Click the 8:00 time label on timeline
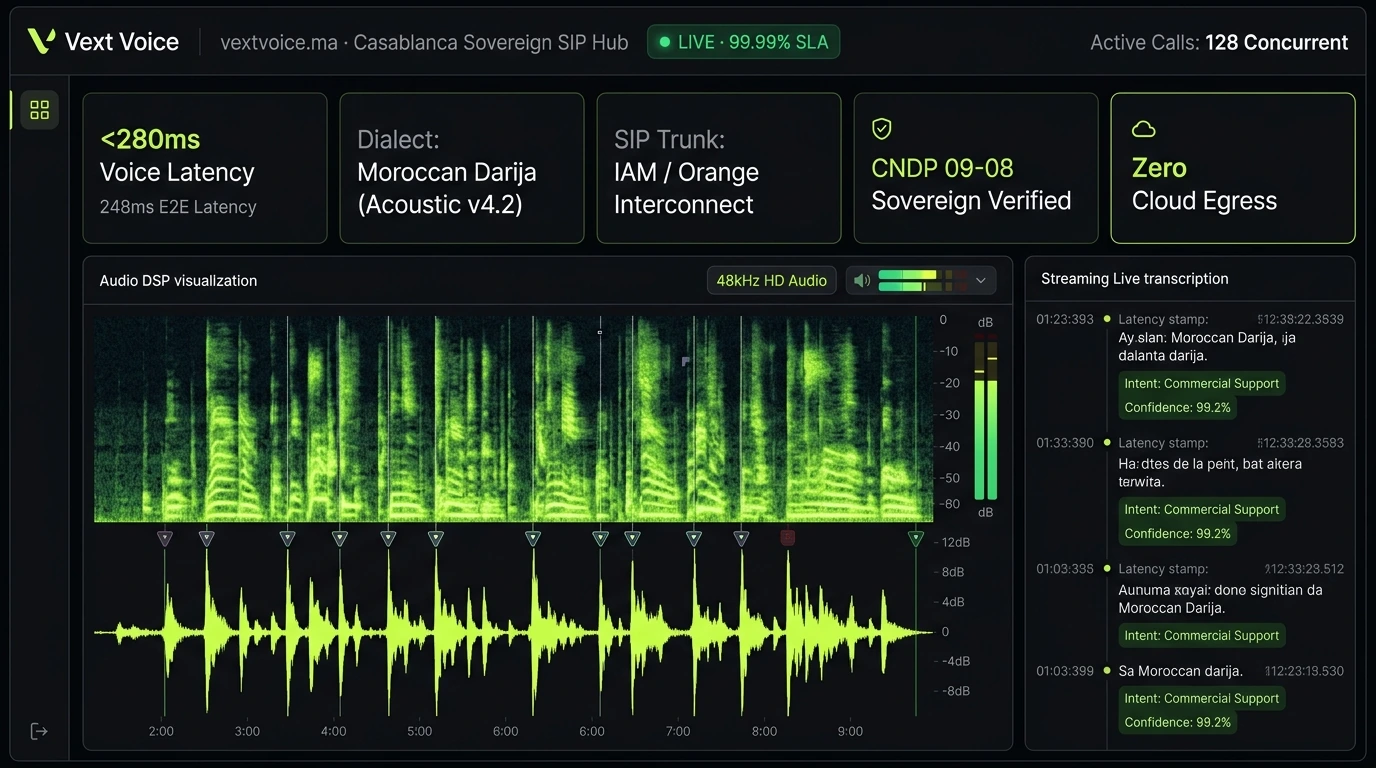1376x768 pixels. (764, 731)
